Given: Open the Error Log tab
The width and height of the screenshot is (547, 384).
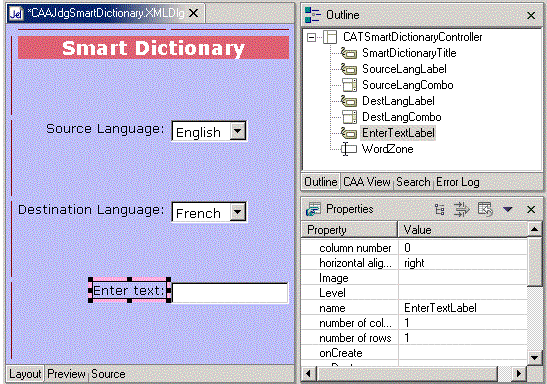Looking at the screenshot, I should (x=458, y=182).
